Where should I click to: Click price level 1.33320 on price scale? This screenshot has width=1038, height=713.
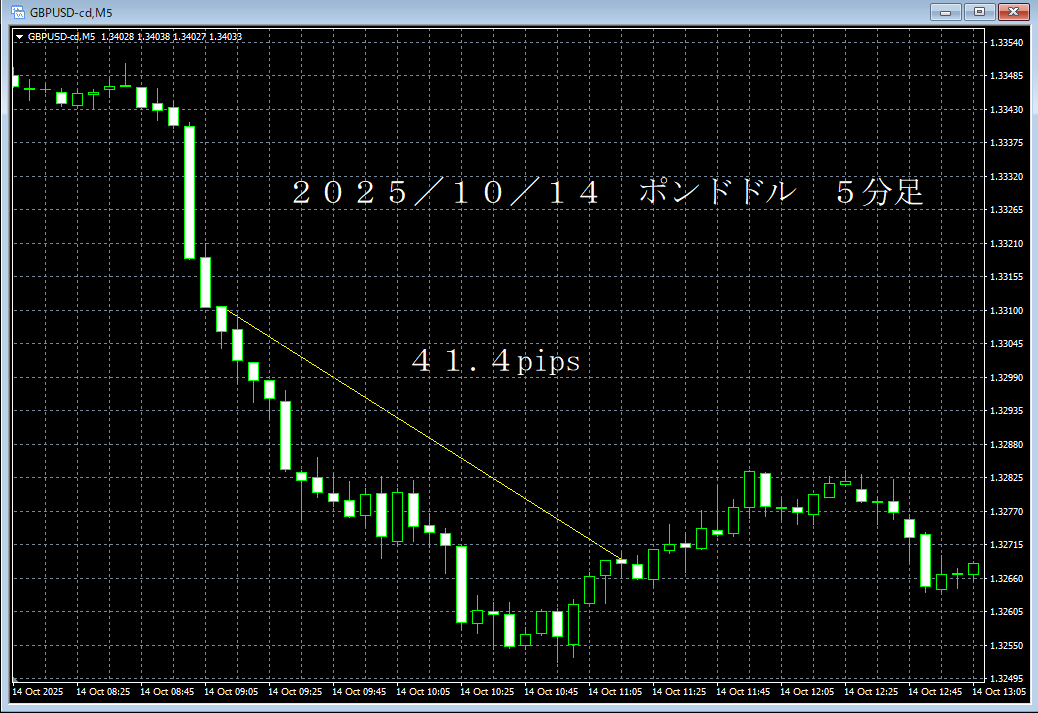[x=1006, y=177]
